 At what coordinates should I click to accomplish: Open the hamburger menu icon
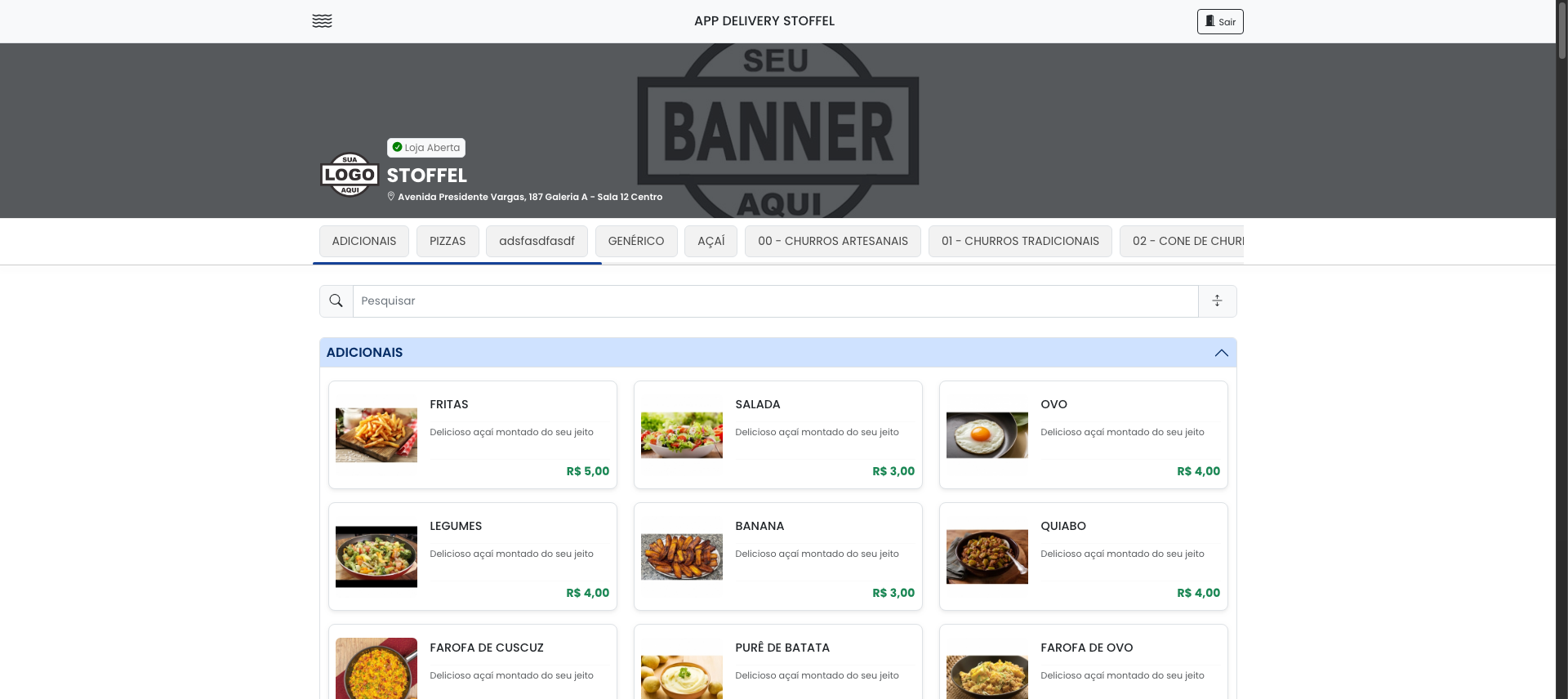coord(322,21)
